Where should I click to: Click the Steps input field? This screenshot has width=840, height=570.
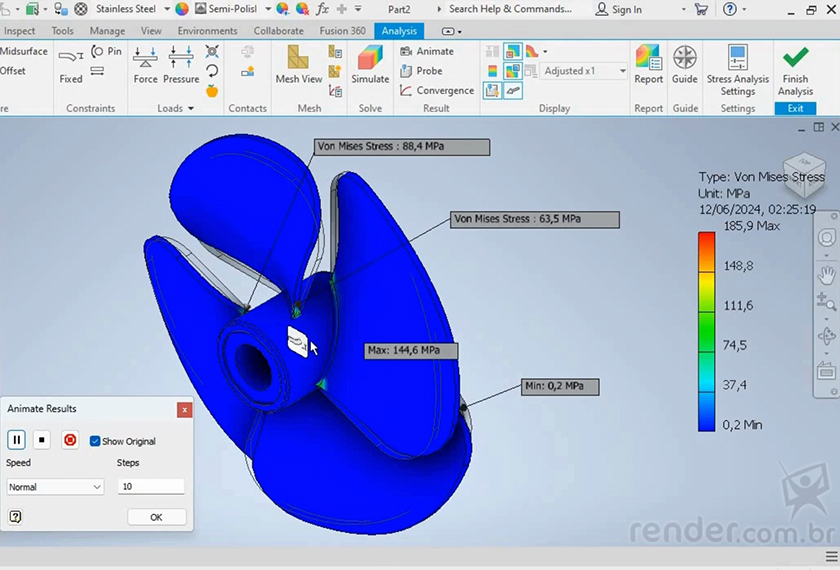[151, 487]
